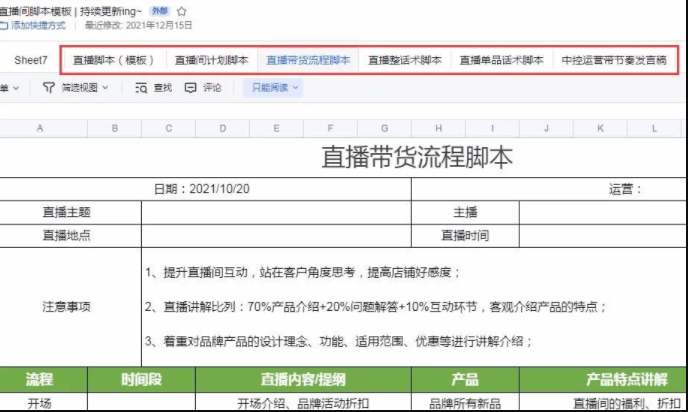The height and width of the screenshot is (412, 688).
Task: Click the 开场介绍、品牌活动折扣 cell
Action: (303, 402)
